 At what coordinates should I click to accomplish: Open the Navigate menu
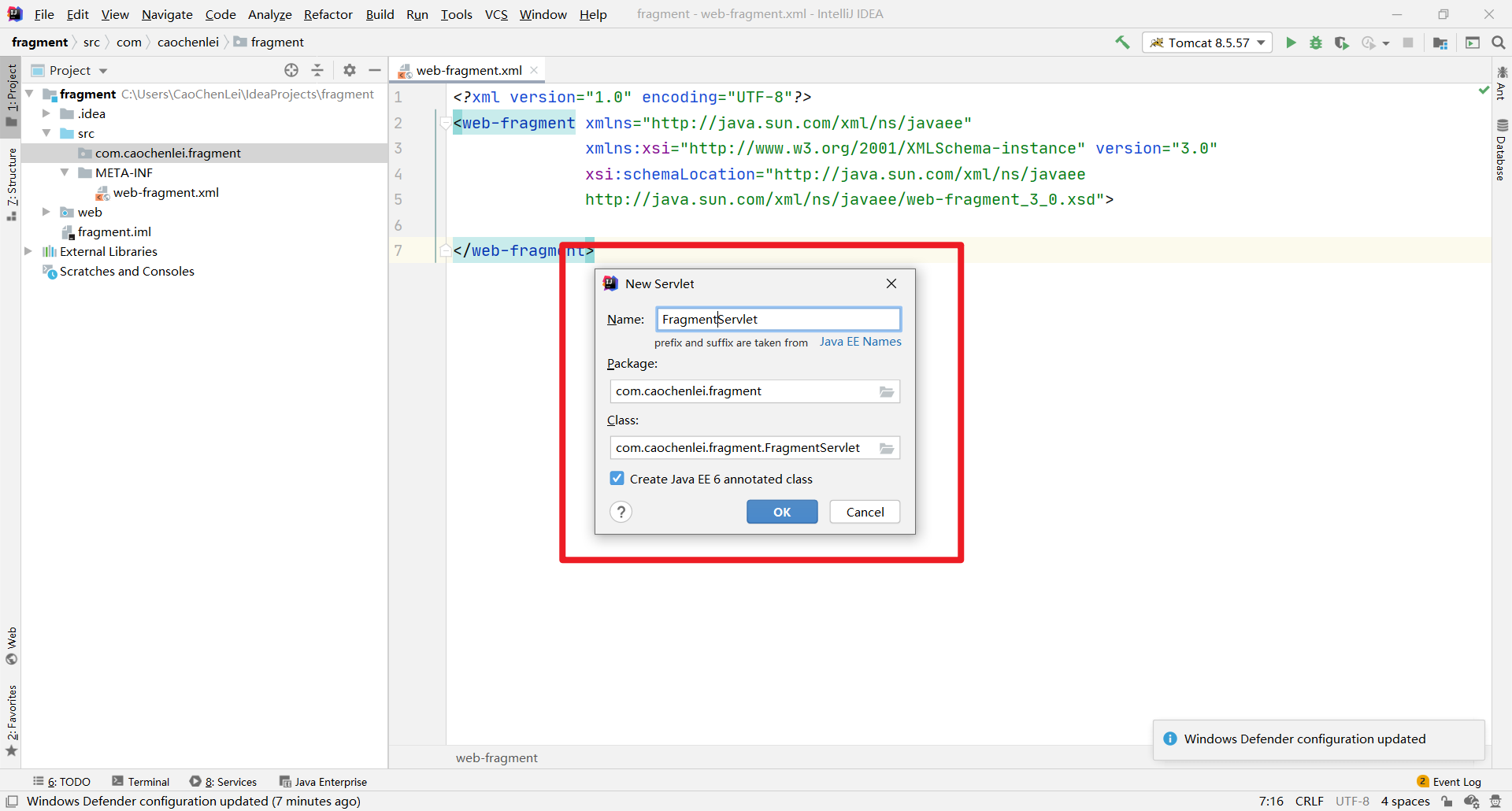pyautogui.click(x=167, y=14)
